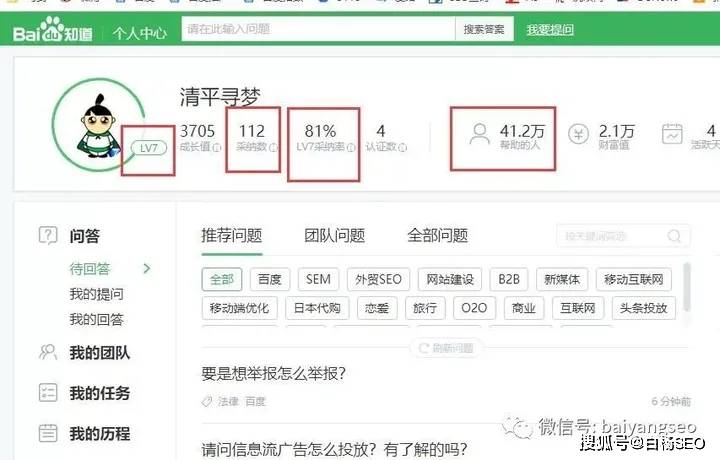Viewport: 720px width, 460px height.
Task: Click the 我的历程 list icon
Action: click(x=48, y=433)
